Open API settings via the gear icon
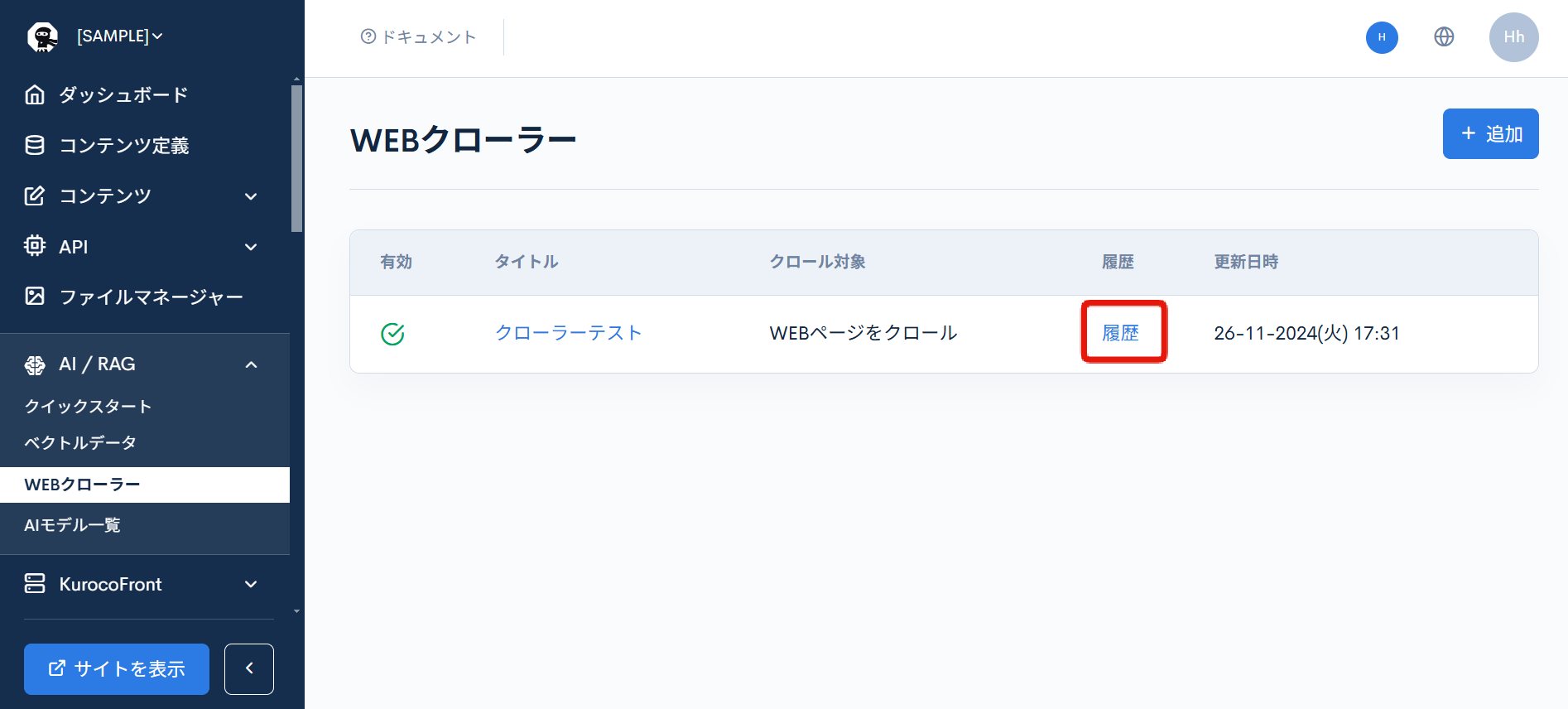Image resolution: width=1568 pixels, height=709 pixels. coord(34,246)
